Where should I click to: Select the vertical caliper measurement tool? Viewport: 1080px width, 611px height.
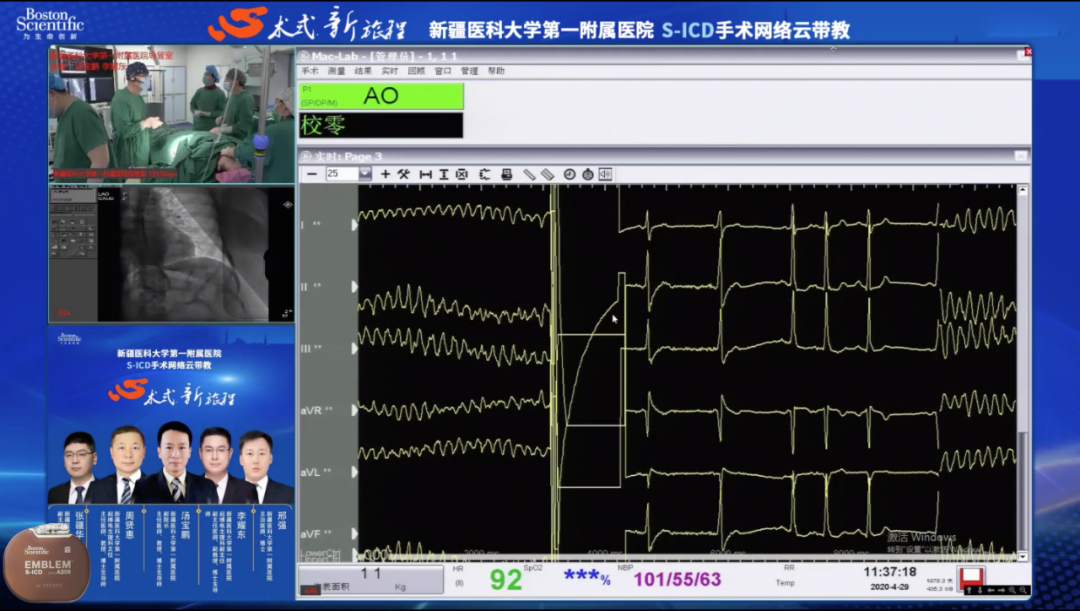[x=444, y=174]
